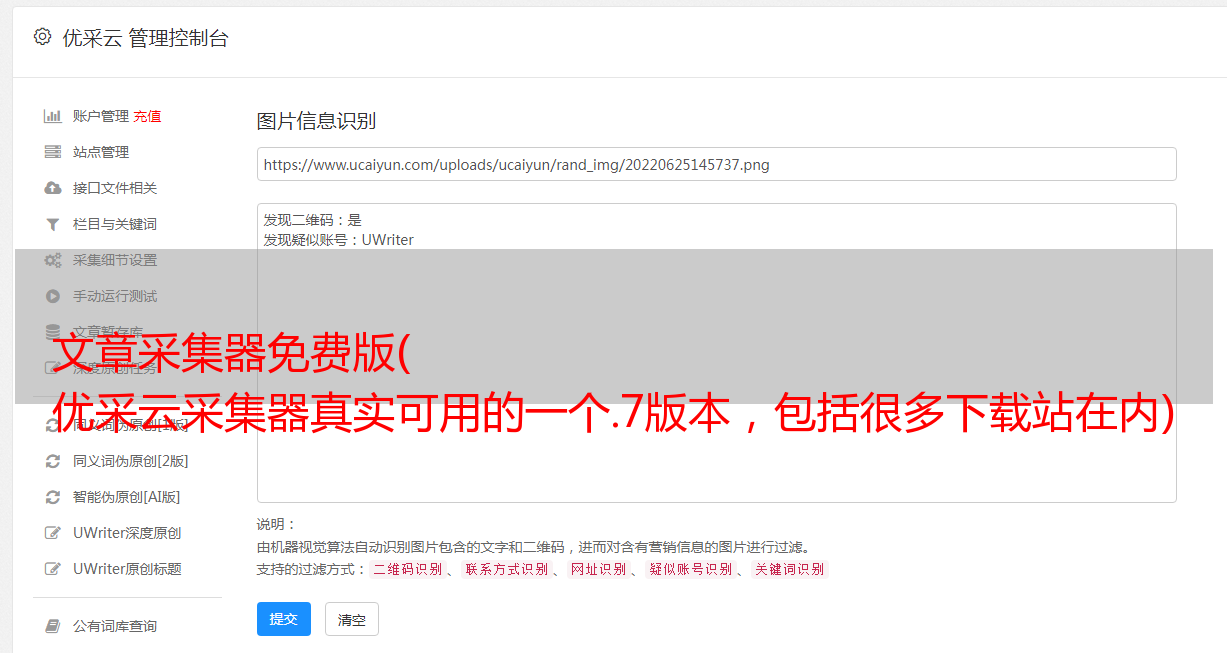This screenshot has height=653, width=1227.
Task: Select UWriter原创标题 in sidebar
Action: pos(127,569)
